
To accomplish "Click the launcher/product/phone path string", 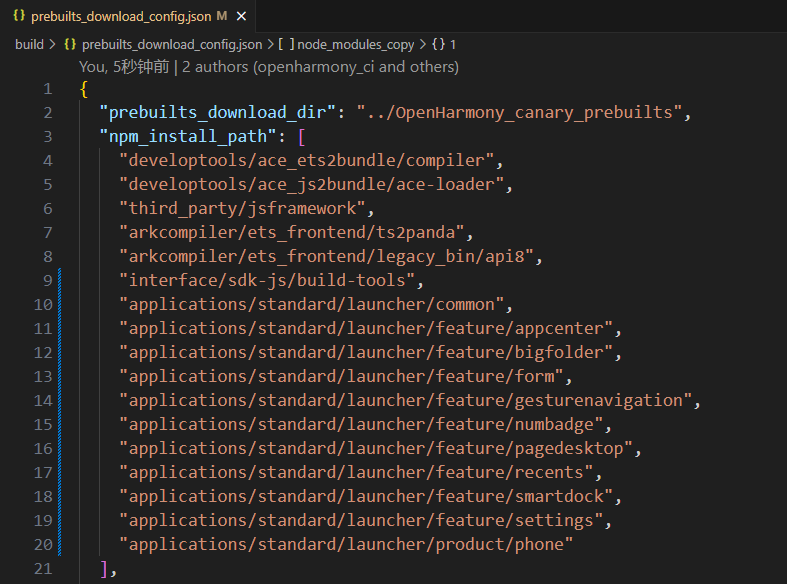I will (346, 545).
